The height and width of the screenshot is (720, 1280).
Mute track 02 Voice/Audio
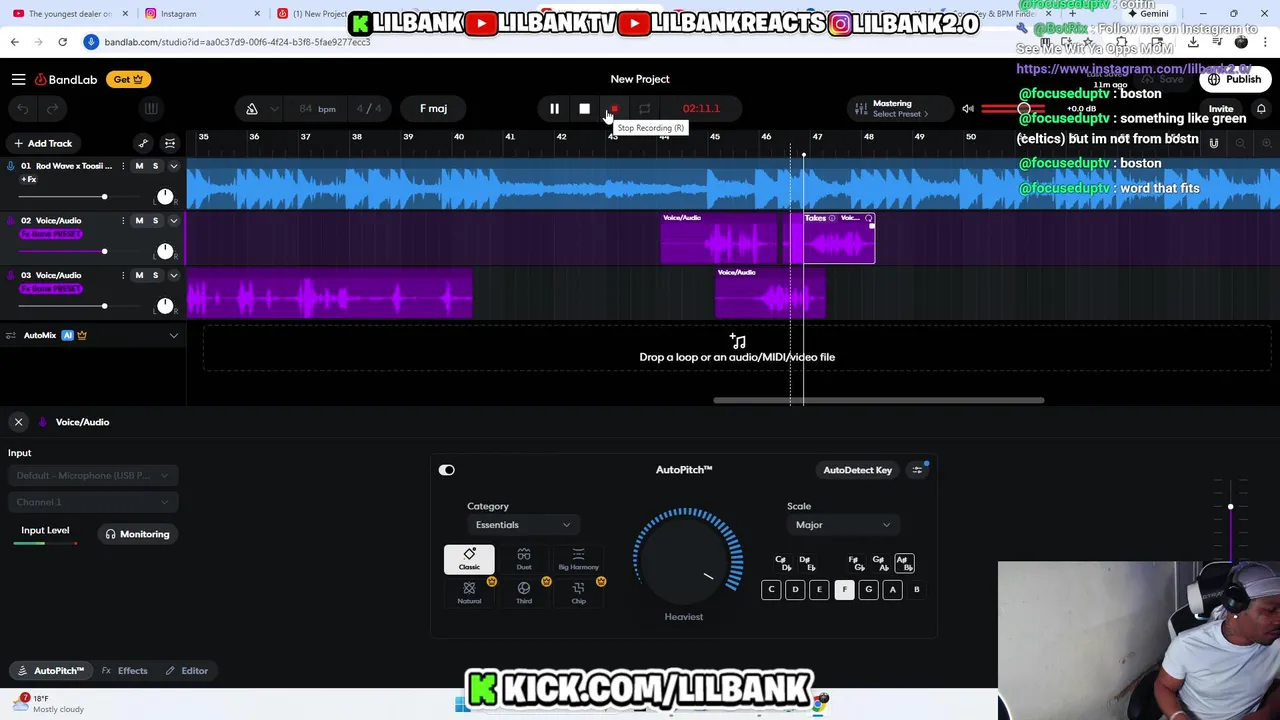(139, 221)
